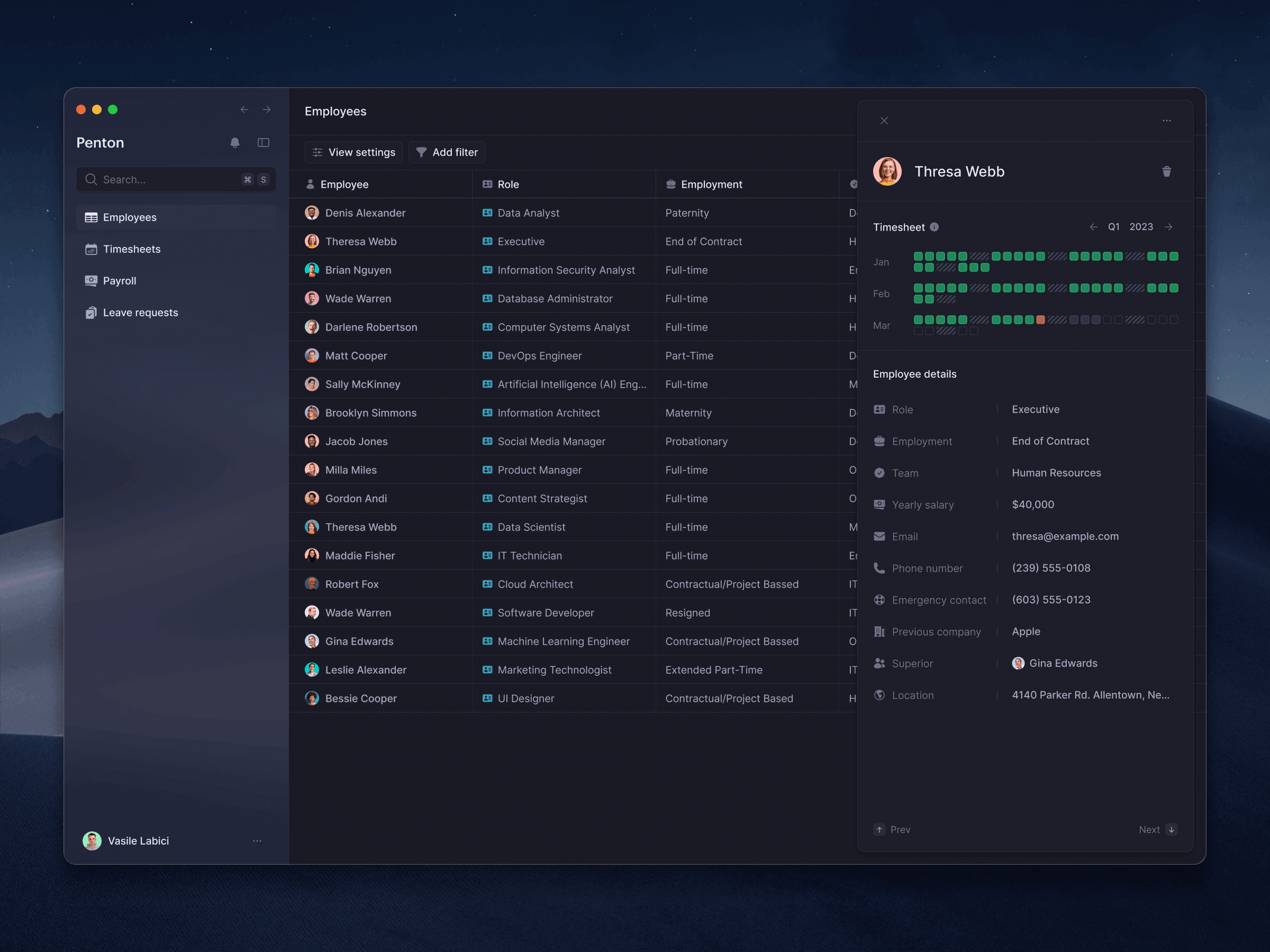
Task: Open Timesheets in the sidebar
Action: 176,249
